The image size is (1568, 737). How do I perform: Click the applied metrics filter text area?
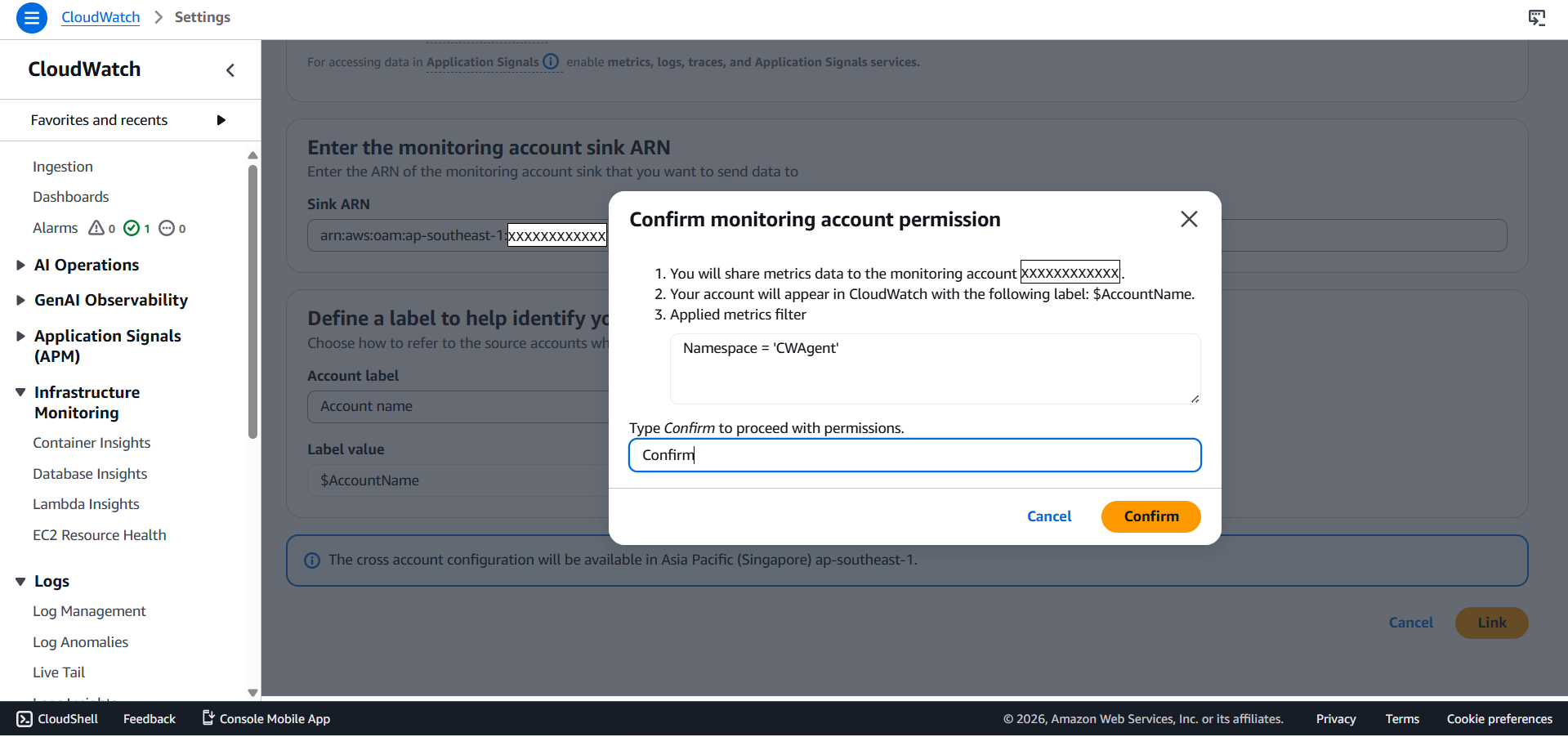(x=935, y=368)
